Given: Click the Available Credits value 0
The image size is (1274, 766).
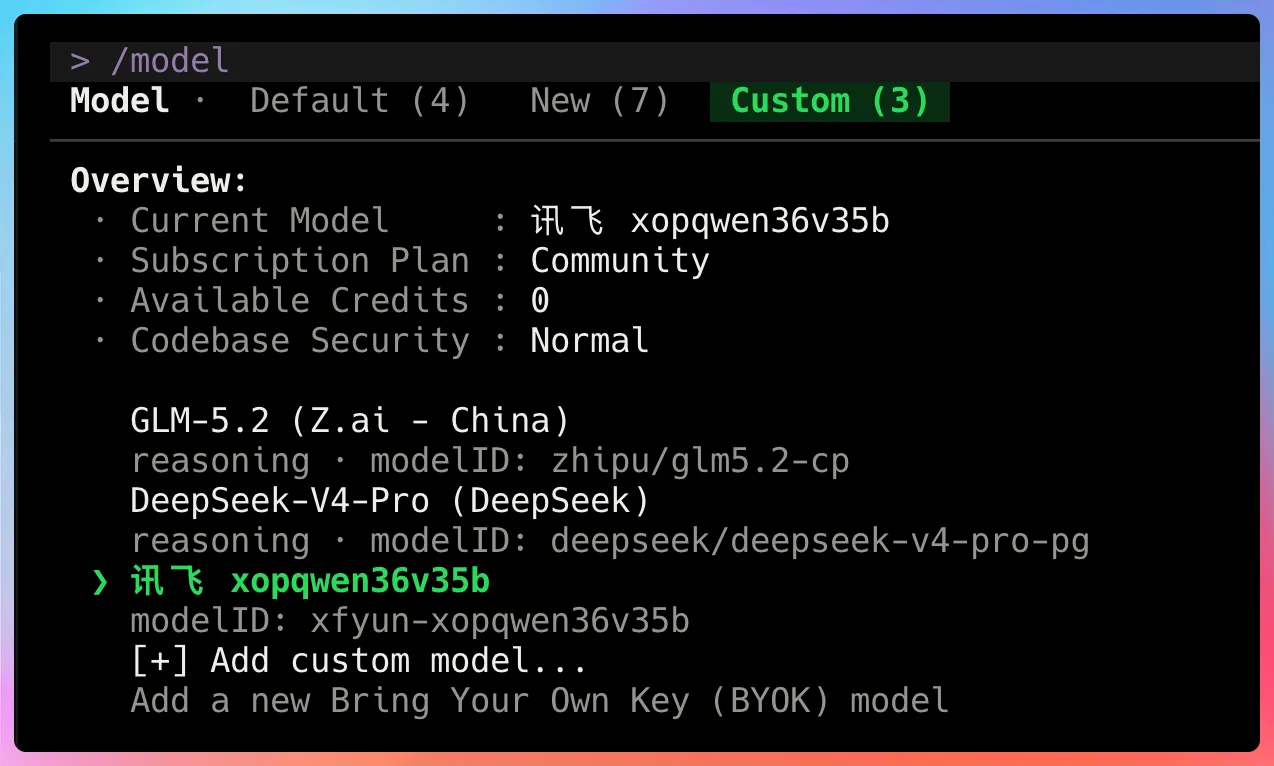Looking at the screenshot, I should (x=540, y=301).
